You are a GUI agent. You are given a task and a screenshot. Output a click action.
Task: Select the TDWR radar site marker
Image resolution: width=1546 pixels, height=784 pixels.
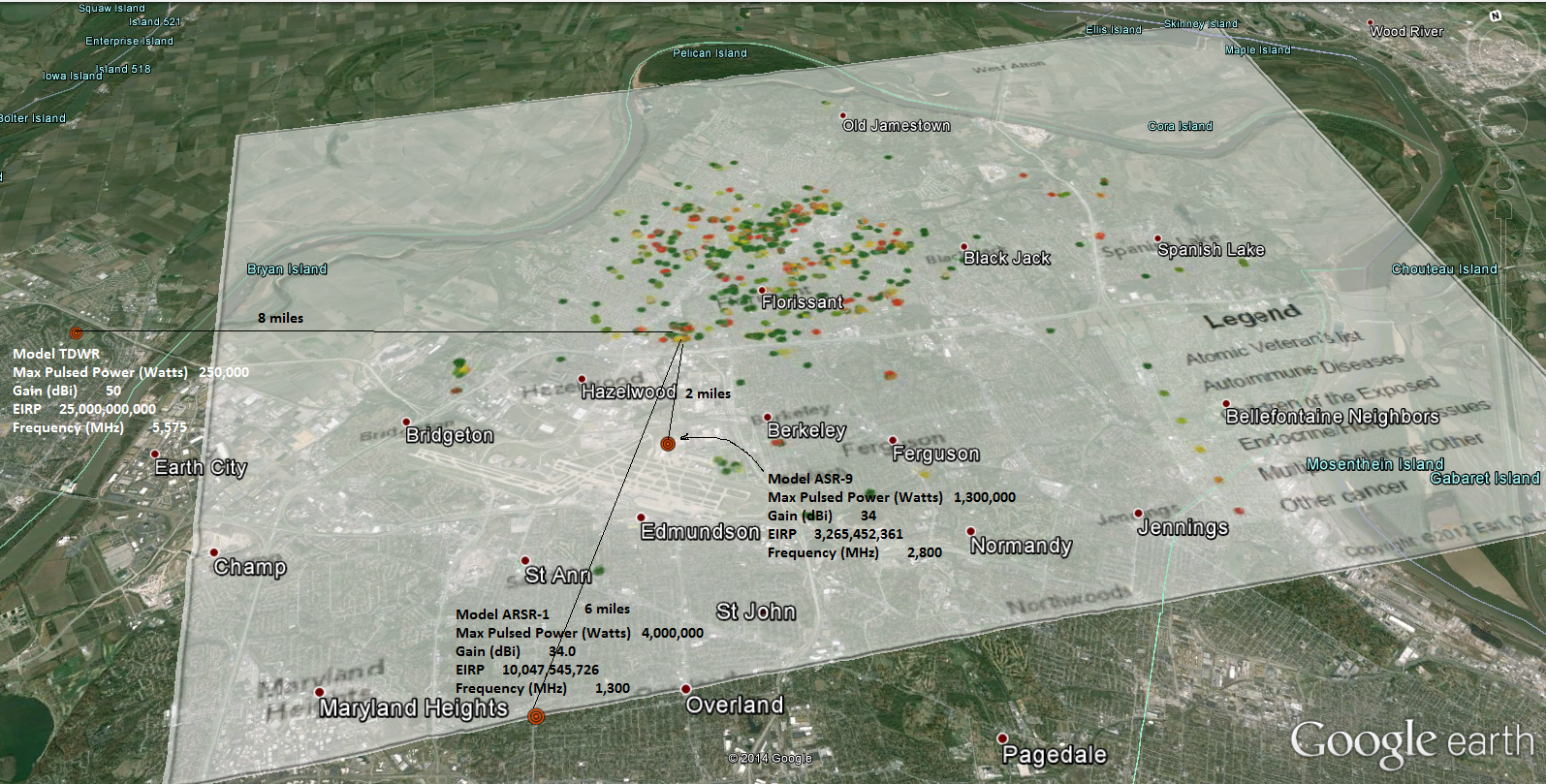(77, 332)
